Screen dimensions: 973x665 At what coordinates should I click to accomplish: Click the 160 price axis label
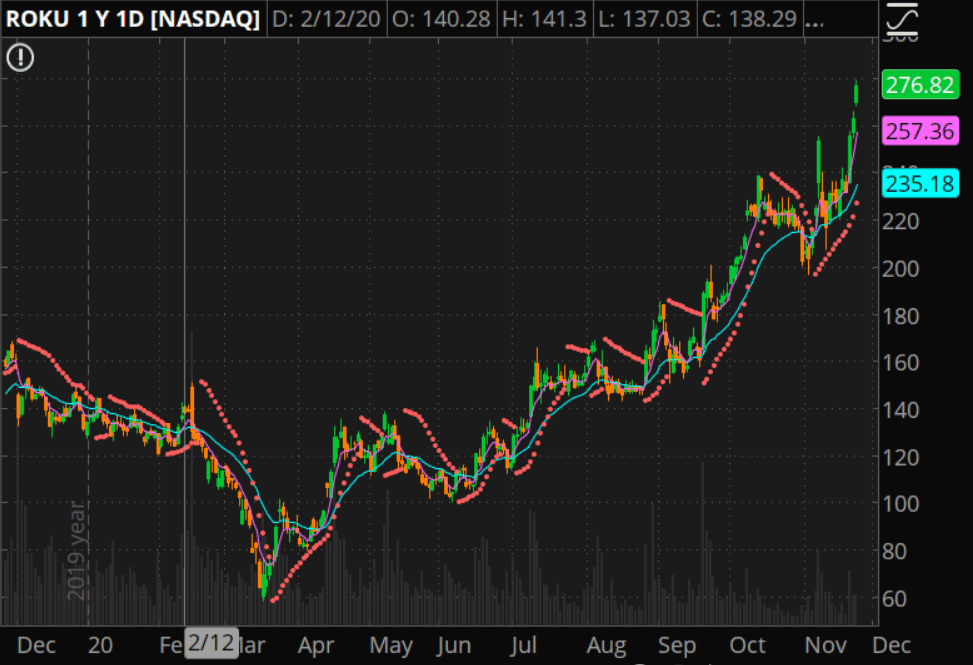click(x=901, y=362)
